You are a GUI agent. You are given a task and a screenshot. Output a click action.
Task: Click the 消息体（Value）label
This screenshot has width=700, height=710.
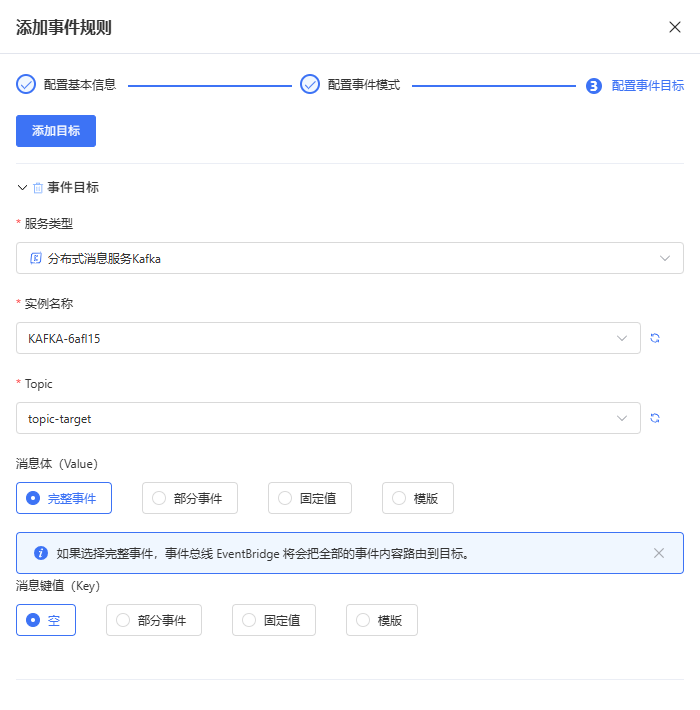pyautogui.click(x=57, y=464)
